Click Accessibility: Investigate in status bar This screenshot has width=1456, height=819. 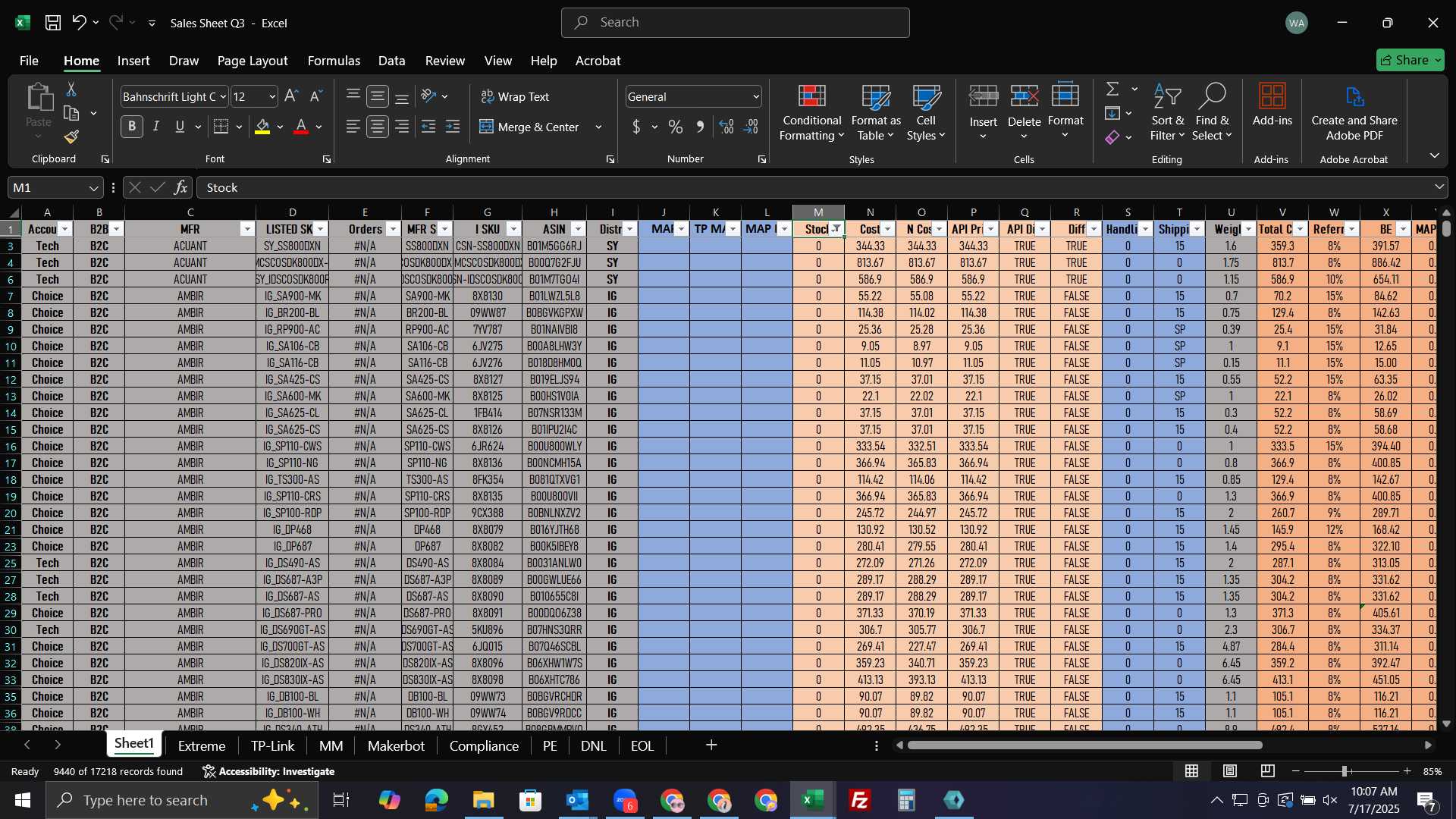coord(268,771)
